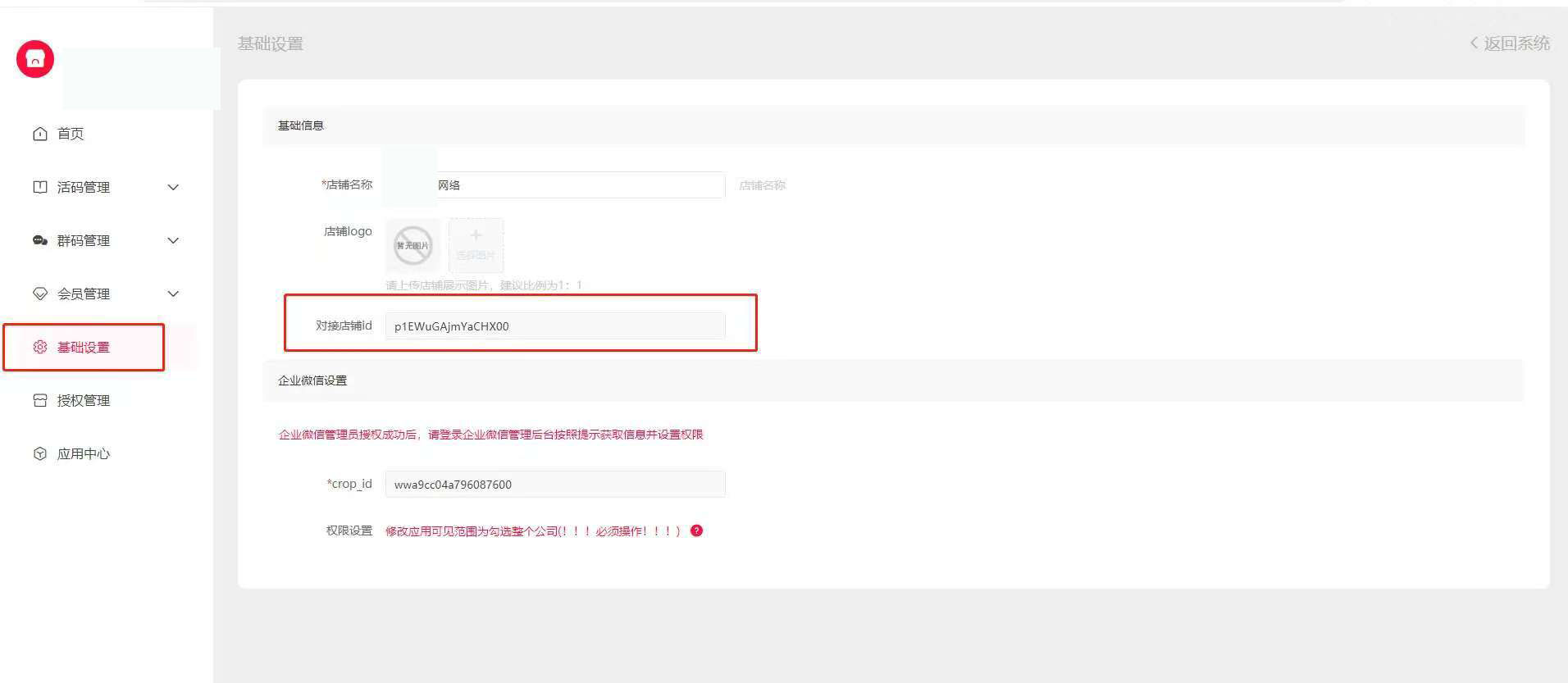
Task: Expand the 会员管理 submenu chevron
Action: tap(173, 294)
